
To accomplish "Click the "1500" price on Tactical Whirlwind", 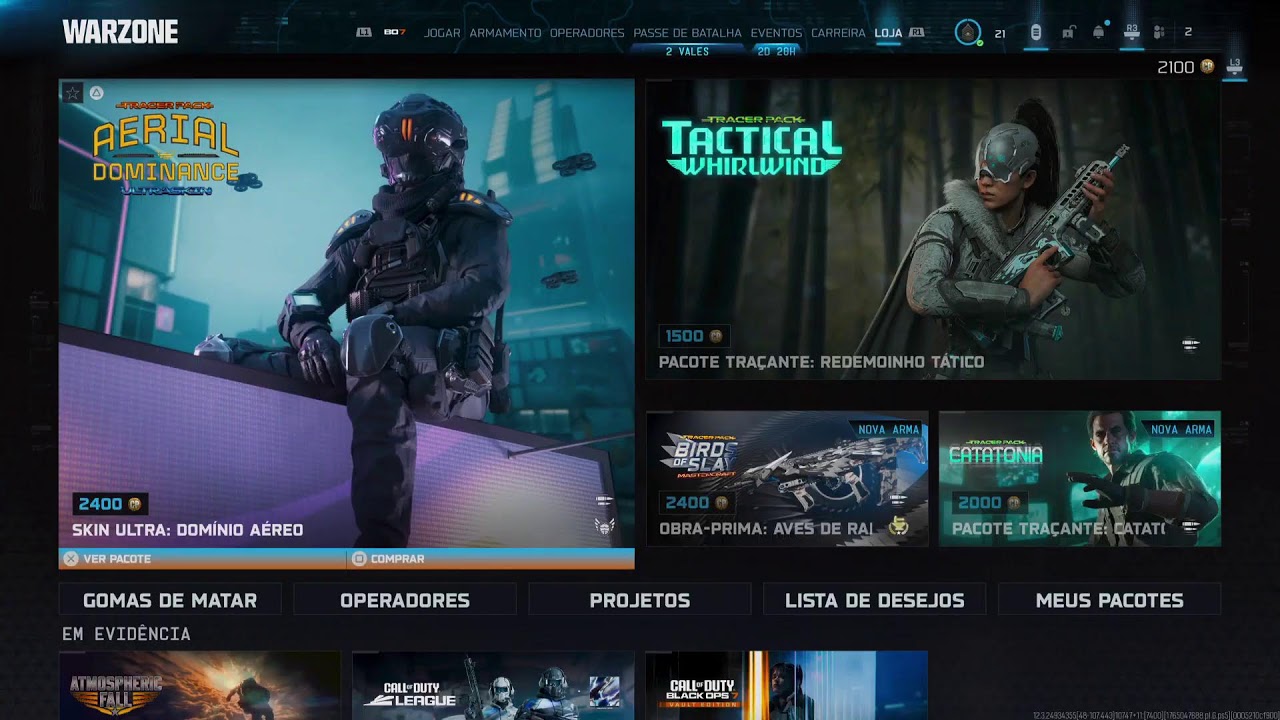I will tap(685, 337).
